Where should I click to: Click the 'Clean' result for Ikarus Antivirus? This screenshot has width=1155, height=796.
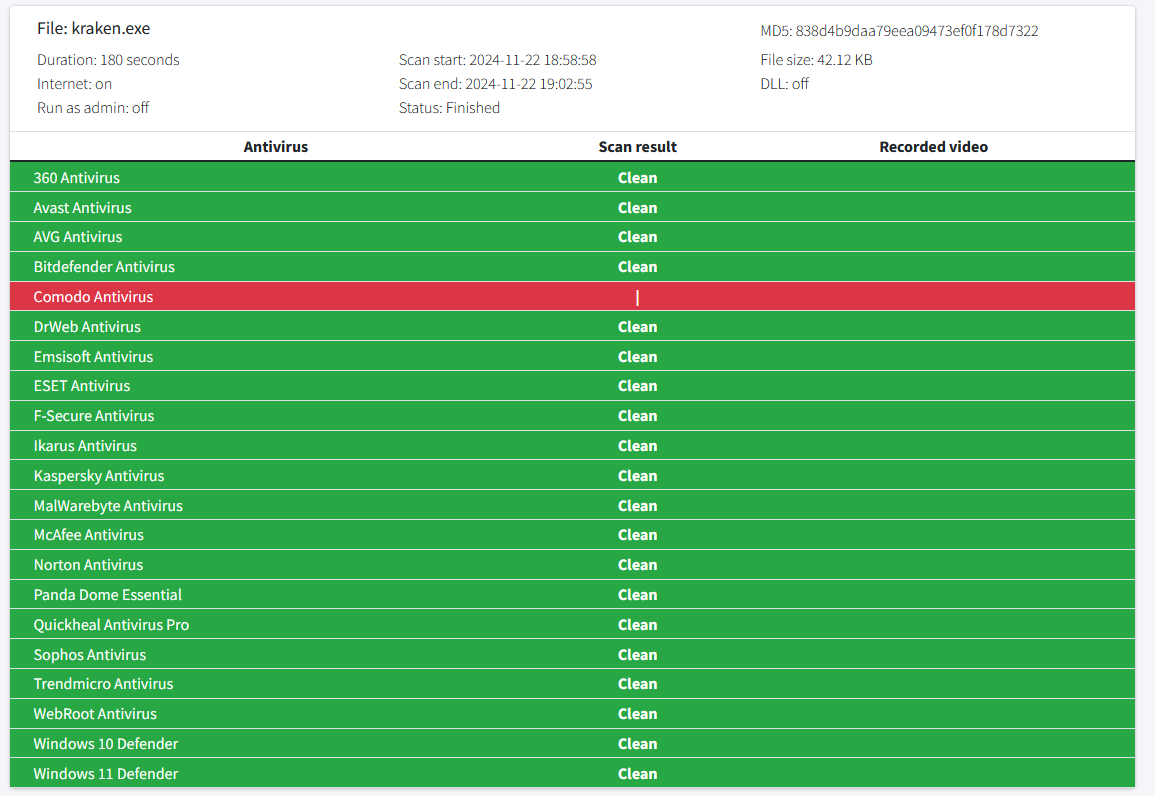(x=637, y=445)
